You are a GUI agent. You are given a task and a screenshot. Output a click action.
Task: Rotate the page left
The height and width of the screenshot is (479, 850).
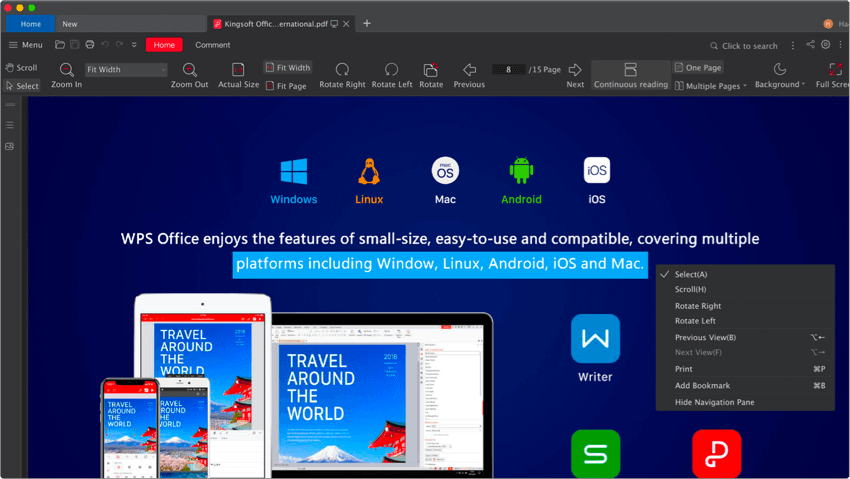coord(392,75)
